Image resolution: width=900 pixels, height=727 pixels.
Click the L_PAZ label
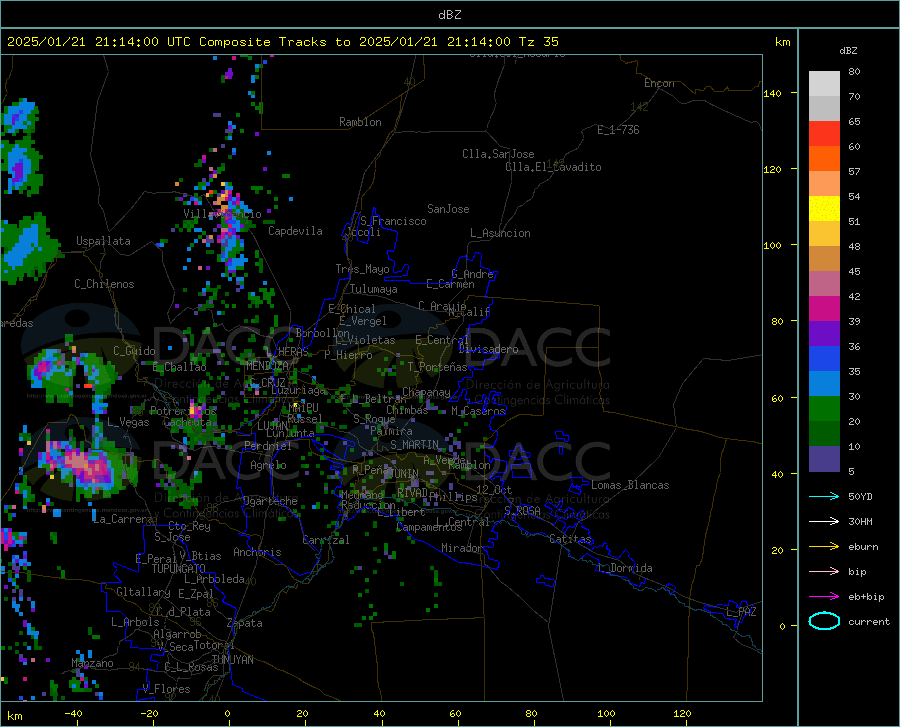point(741,612)
